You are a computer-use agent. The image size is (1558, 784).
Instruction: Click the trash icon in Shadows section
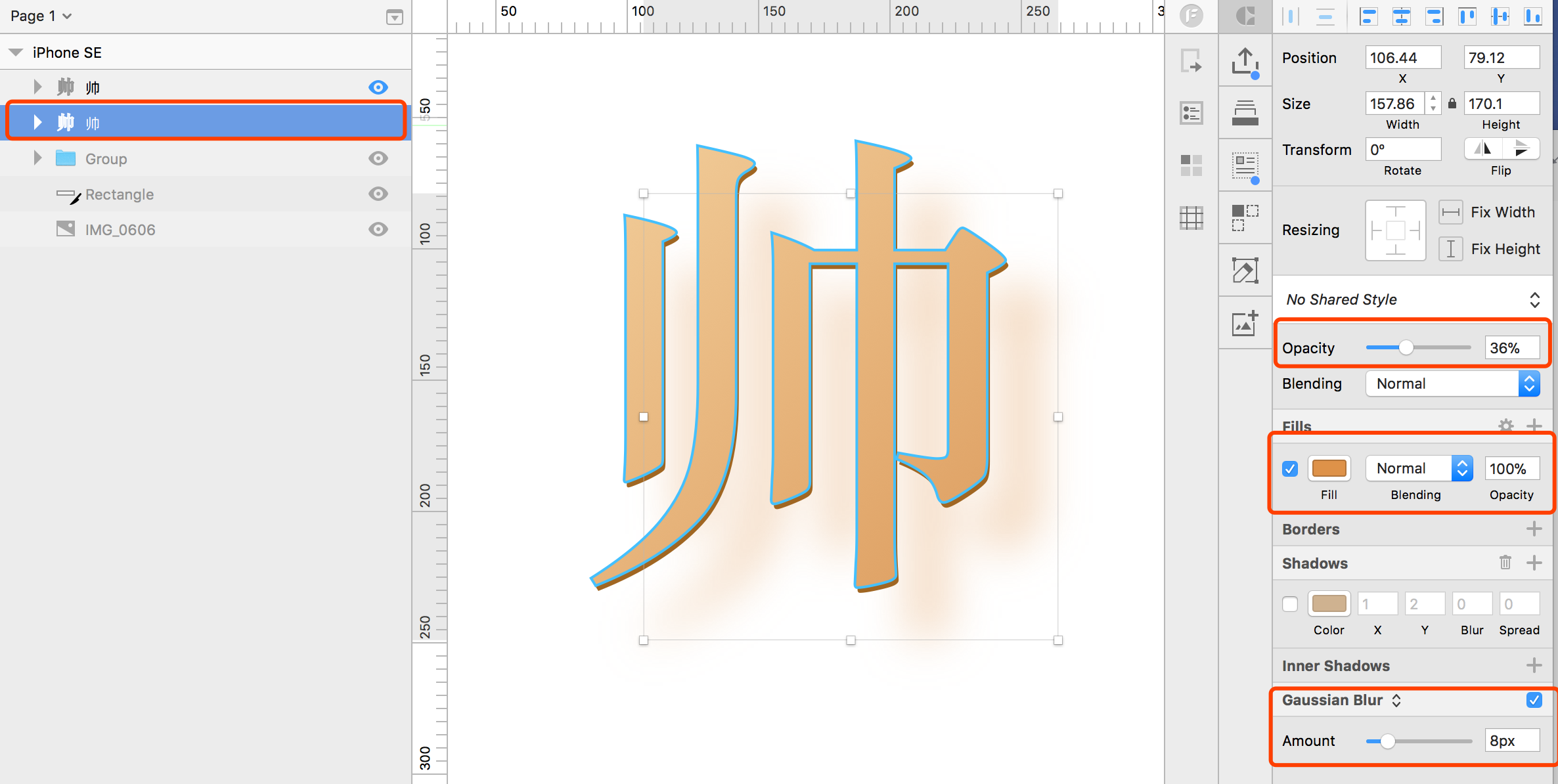(x=1505, y=563)
